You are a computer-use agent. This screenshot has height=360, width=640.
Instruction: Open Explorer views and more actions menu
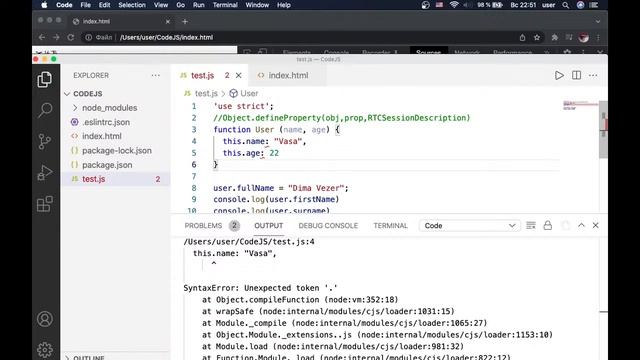click(156, 76)
